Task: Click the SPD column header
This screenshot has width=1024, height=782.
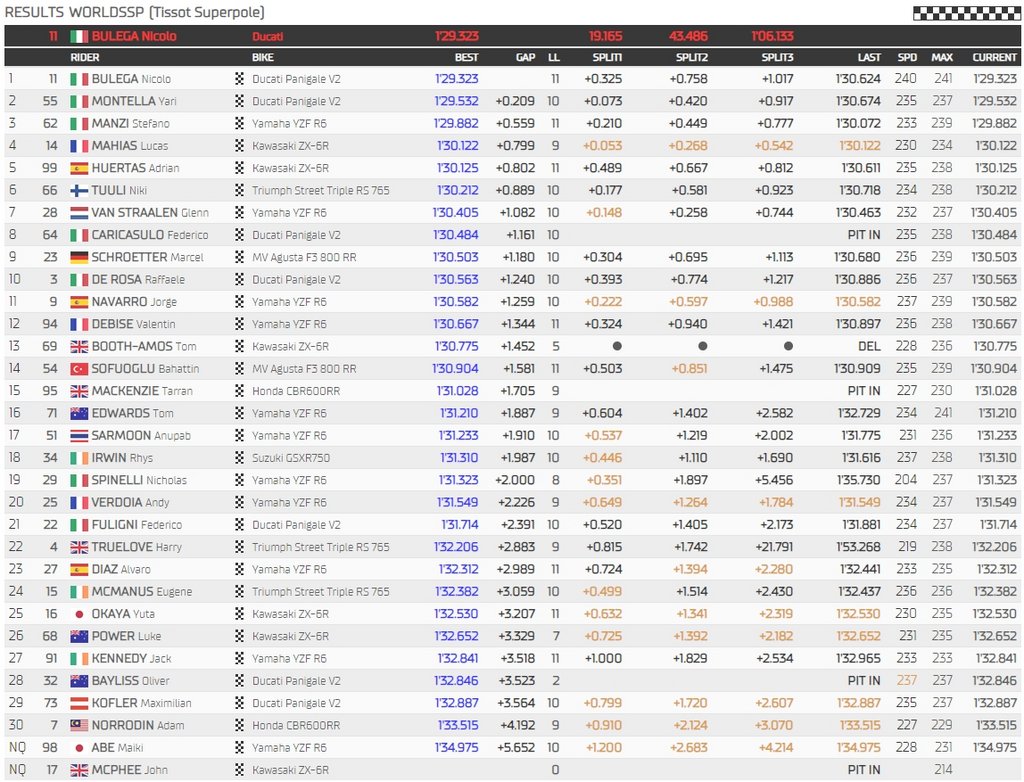Action: [907, 57]
